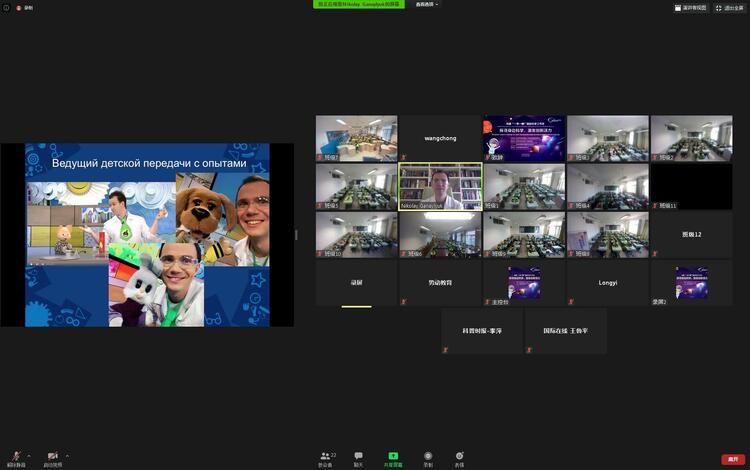Select Nikolay Ganailyuk's video tile

(440, 186)
